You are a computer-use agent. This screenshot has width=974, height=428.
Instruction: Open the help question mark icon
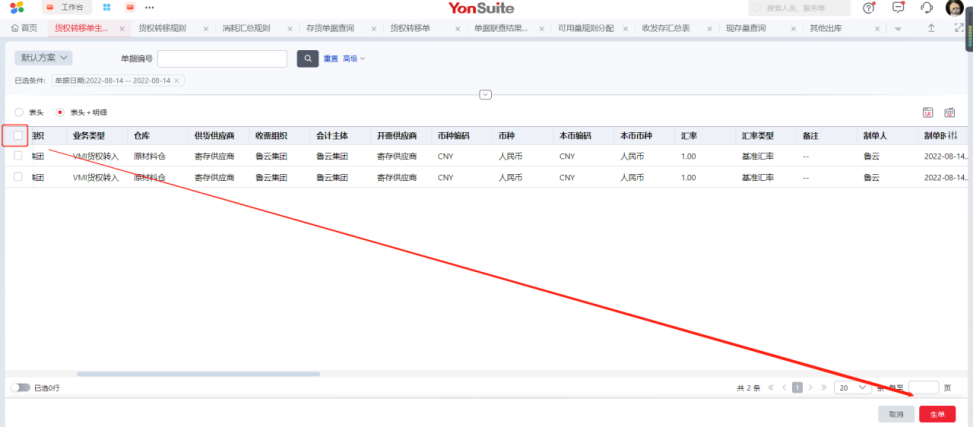[868, 8]
